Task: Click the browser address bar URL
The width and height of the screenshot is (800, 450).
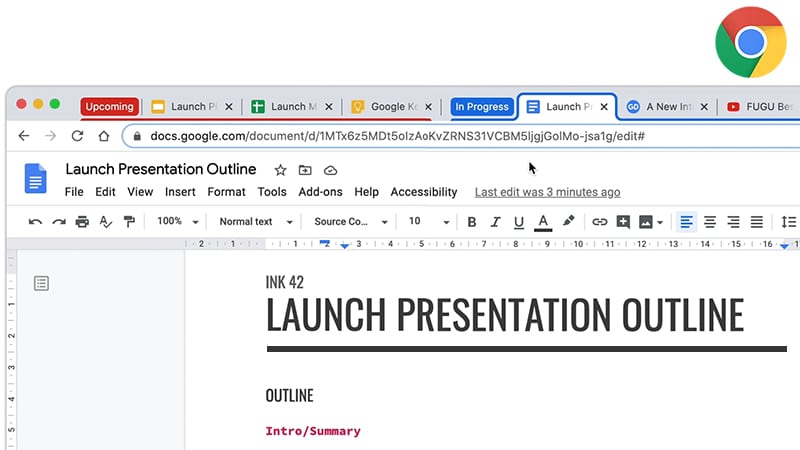Action: [x=397, y=136]
